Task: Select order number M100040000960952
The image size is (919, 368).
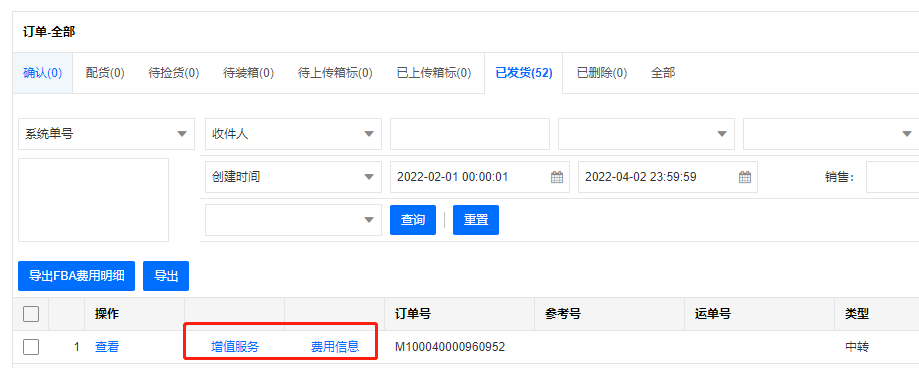Action: pos(450,347)
